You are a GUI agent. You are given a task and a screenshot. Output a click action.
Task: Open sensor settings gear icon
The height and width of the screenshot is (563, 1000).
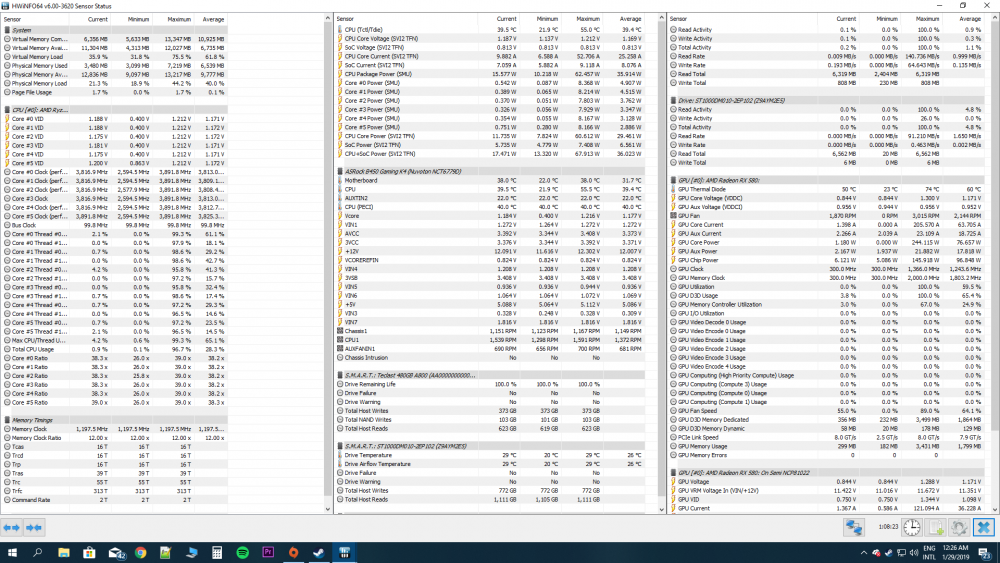coord(959,527)
